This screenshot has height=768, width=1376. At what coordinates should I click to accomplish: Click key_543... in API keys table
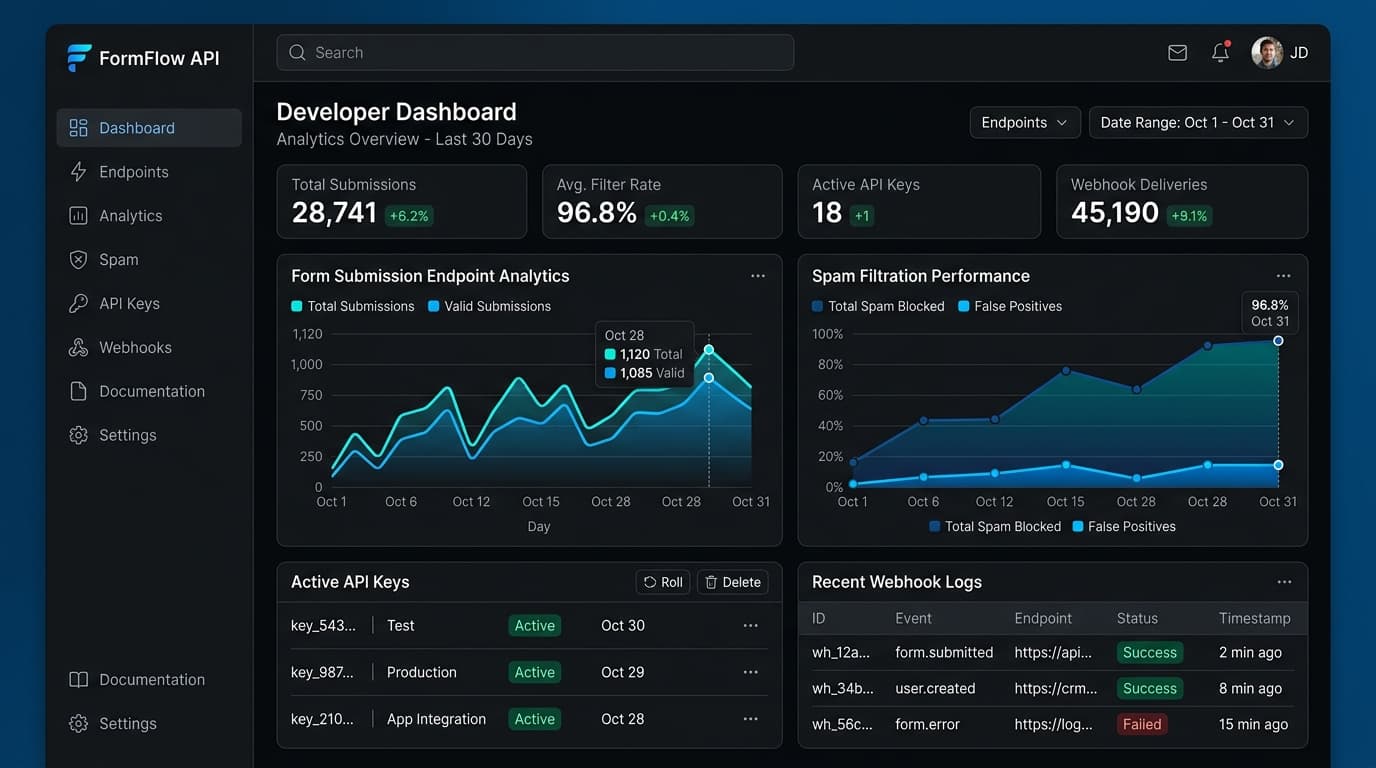point(322,626)
